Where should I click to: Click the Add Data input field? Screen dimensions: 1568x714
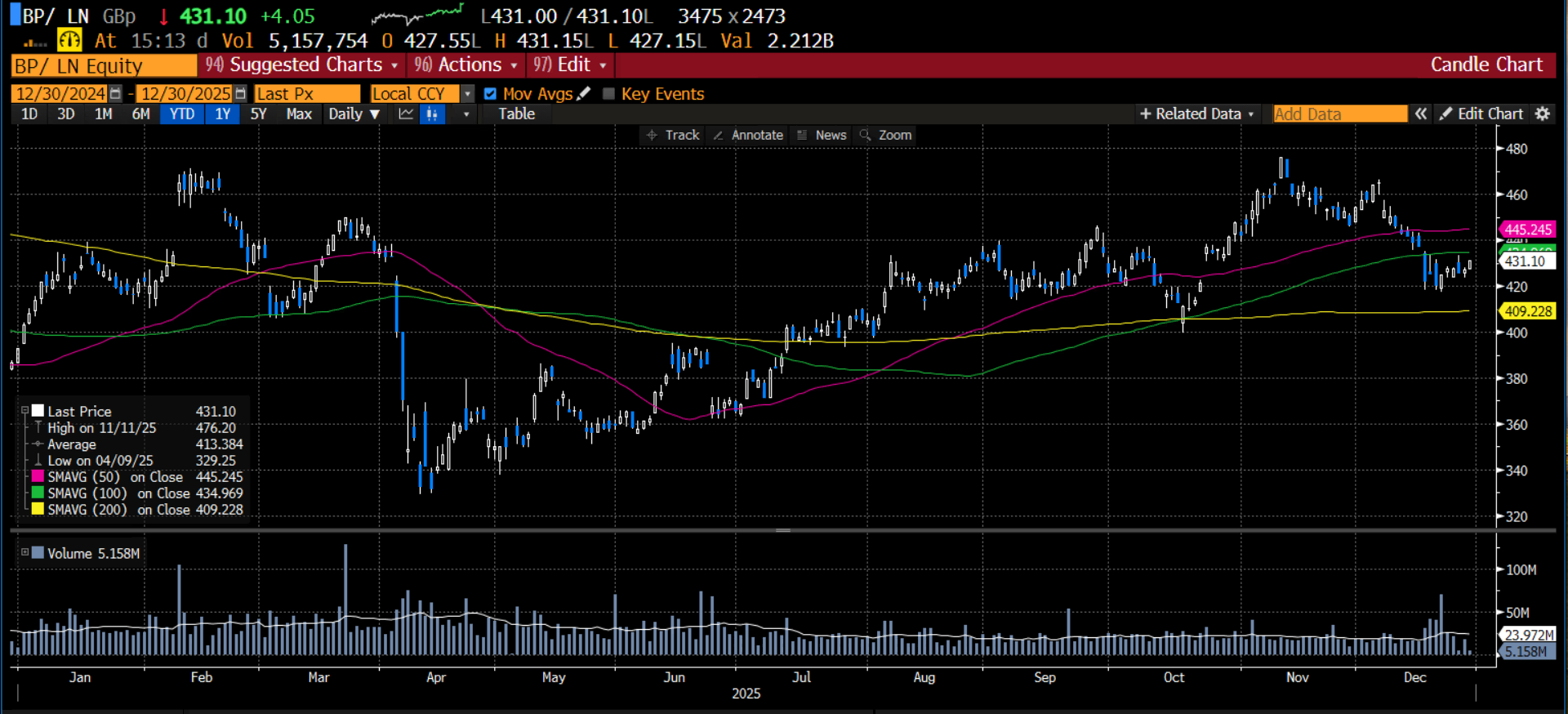[x=1339, y=114]
